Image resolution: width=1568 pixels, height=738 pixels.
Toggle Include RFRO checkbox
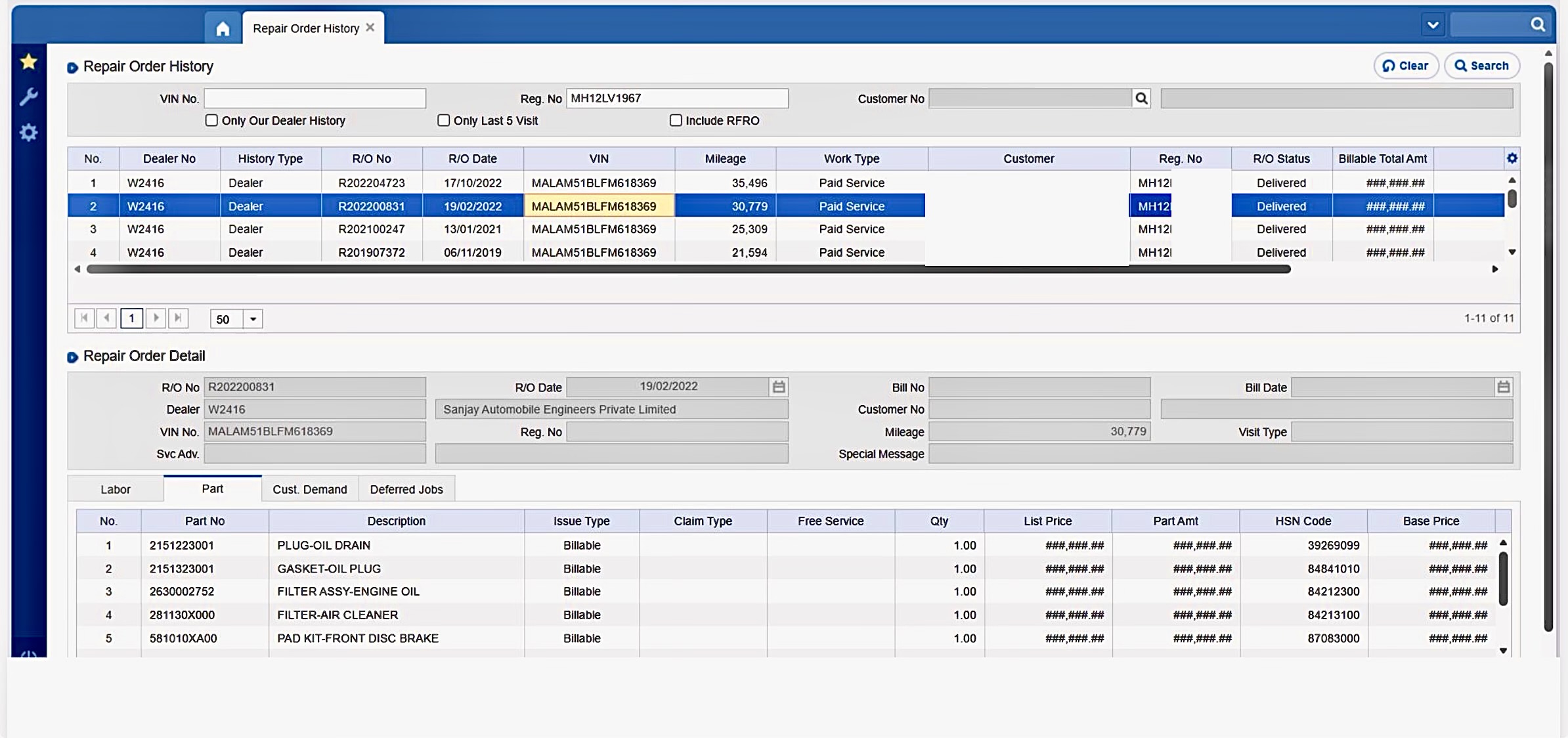click(676, 120)
